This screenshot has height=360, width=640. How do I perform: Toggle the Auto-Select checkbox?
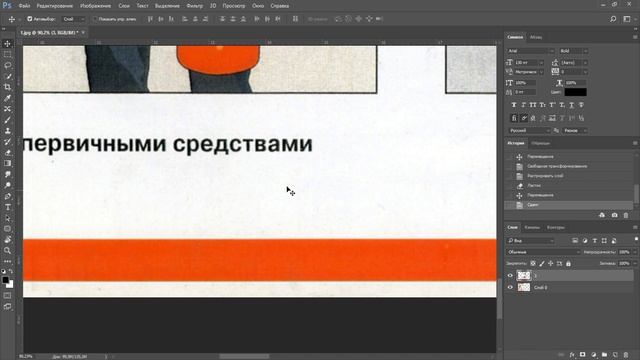tap(29, 19)
